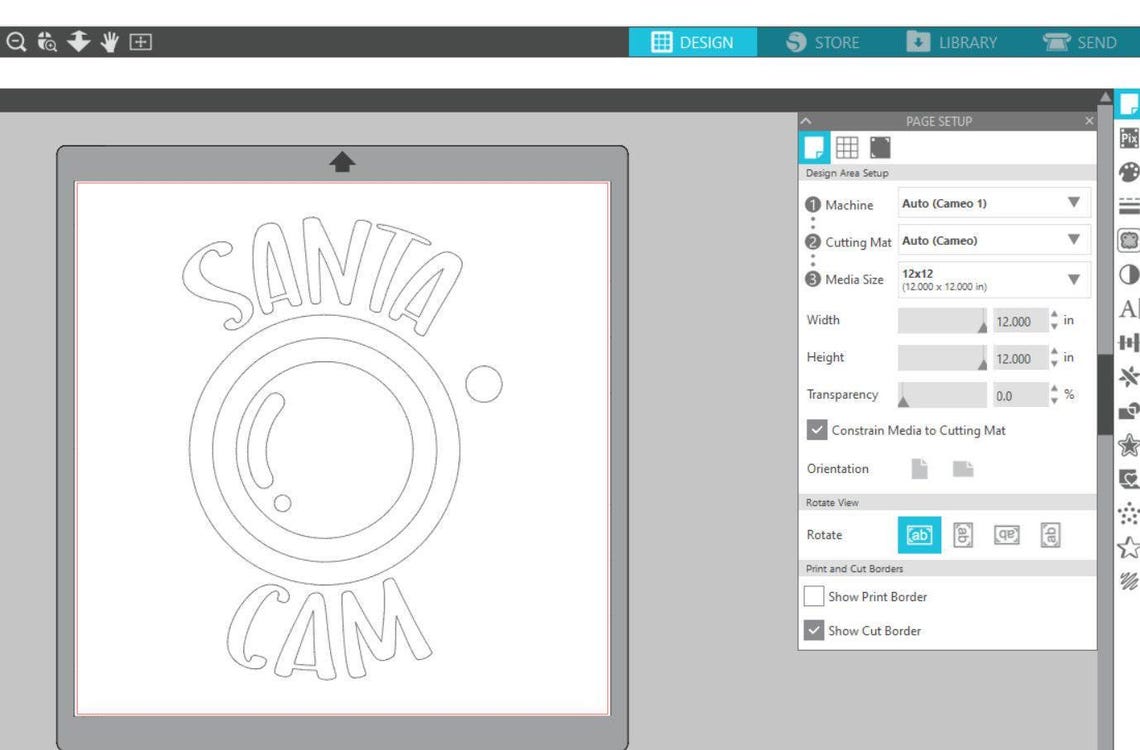Image resolution: width=1140 pixels, height=750 pixels.
Task: Toggle Constrain Media to Cutting Mat
Action: (816, 430)
